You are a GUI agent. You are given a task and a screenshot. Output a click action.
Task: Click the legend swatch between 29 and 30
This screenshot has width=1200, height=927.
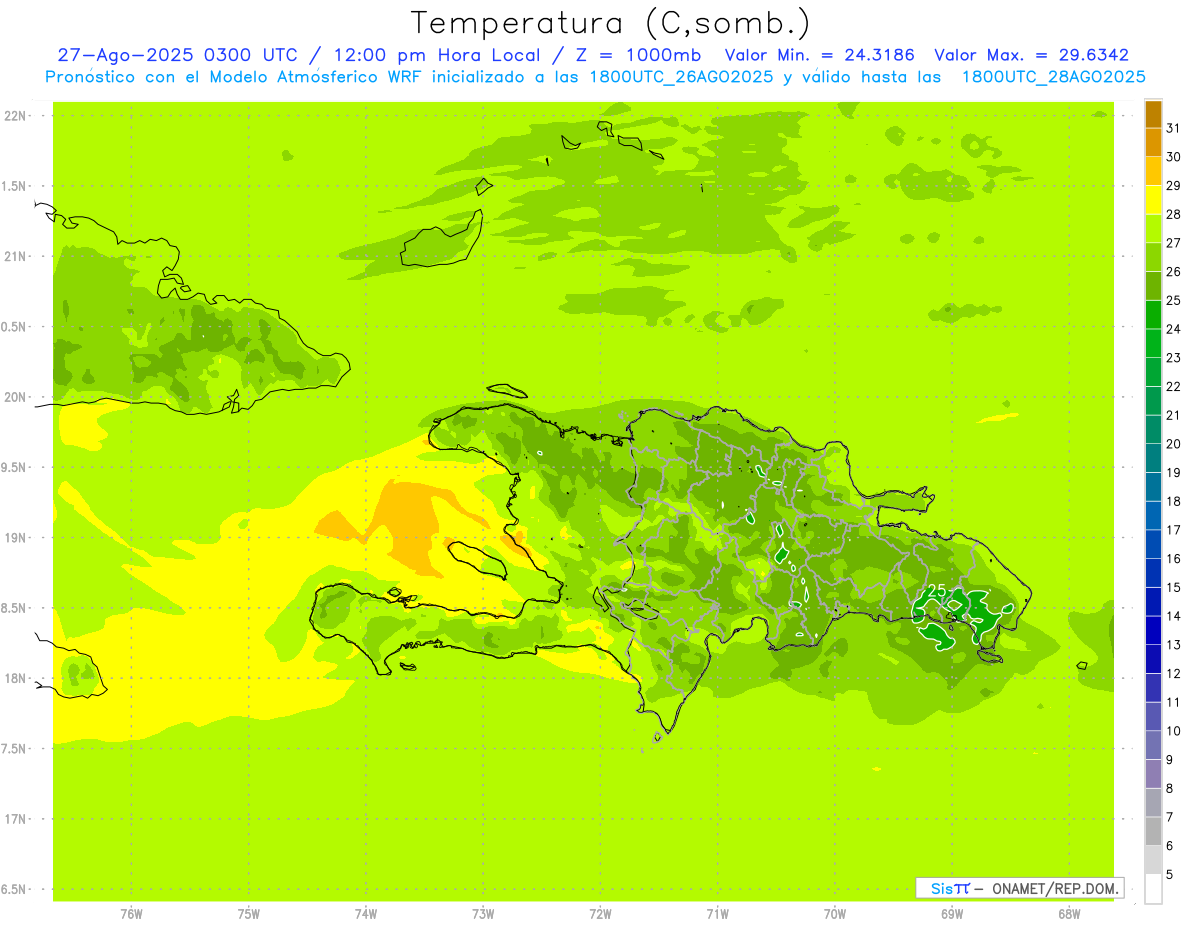pos(1153,171)
